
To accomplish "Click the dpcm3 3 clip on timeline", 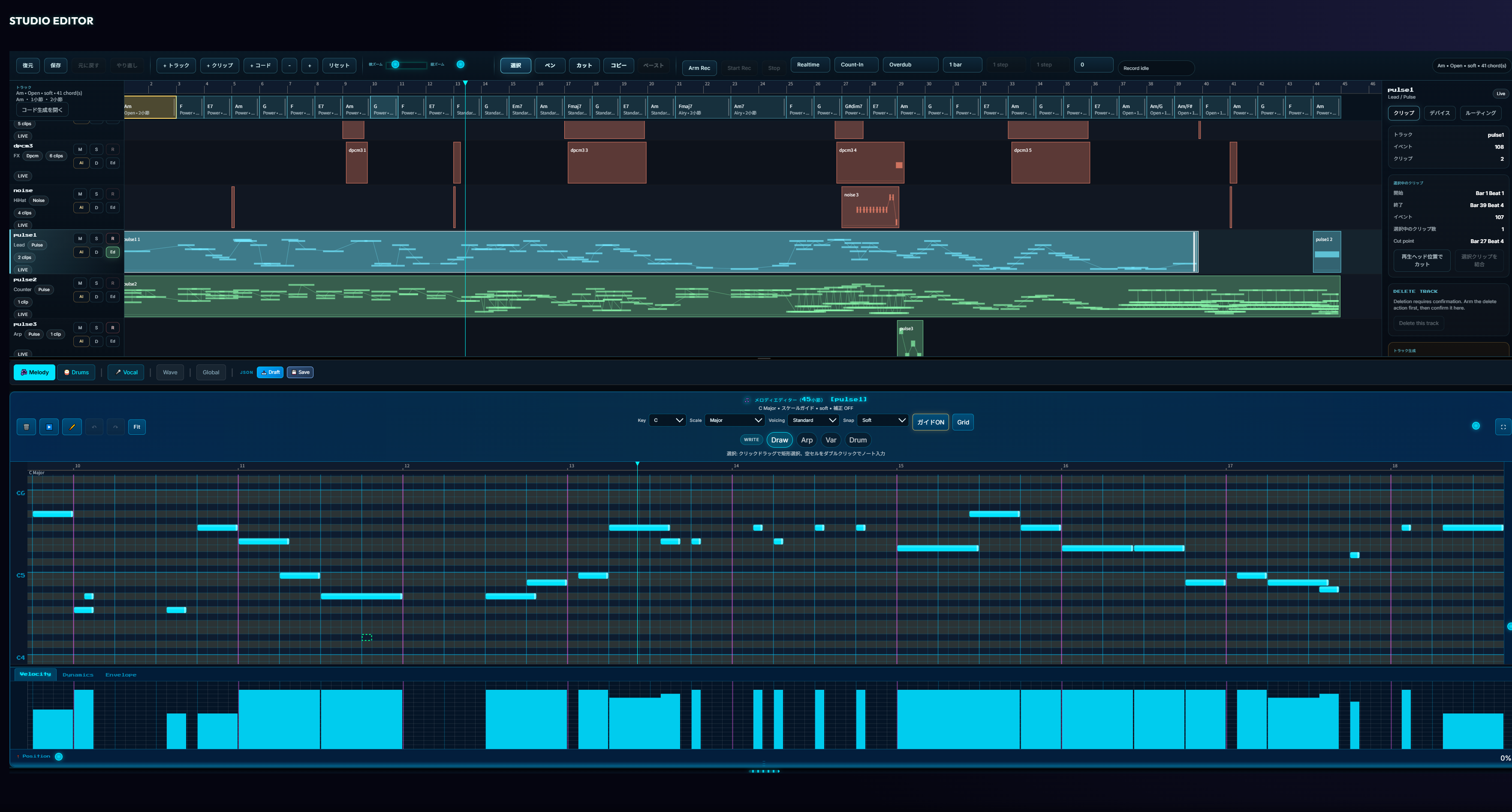I will [x=607, y=162].
